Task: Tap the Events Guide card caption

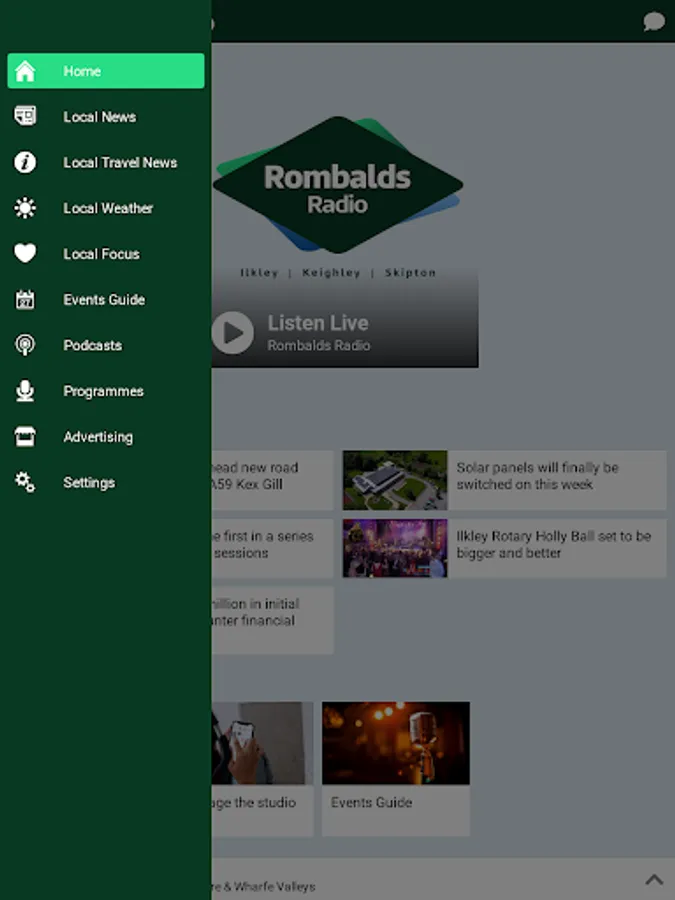Action: 371,802
